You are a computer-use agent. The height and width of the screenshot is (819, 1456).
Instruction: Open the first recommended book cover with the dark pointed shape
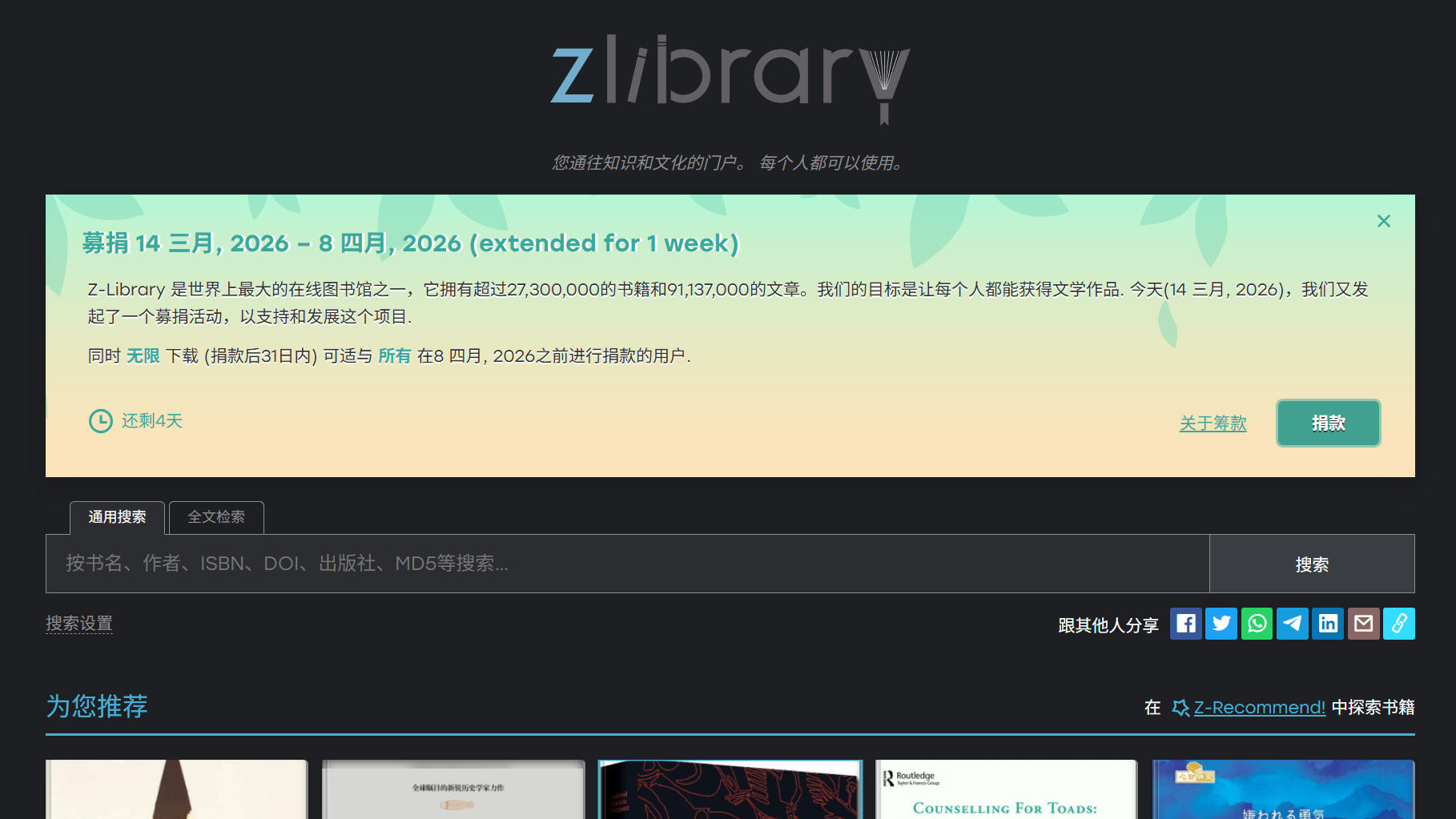(x=177, y=789)
